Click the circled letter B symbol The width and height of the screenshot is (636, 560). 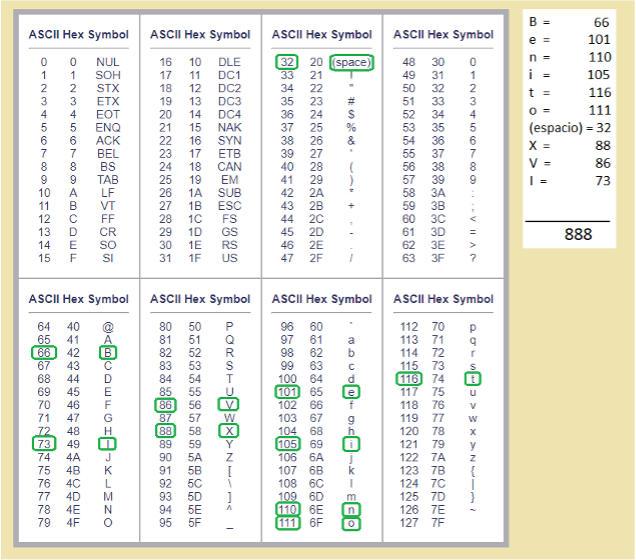pyautogui.click(x=107, y=352)
